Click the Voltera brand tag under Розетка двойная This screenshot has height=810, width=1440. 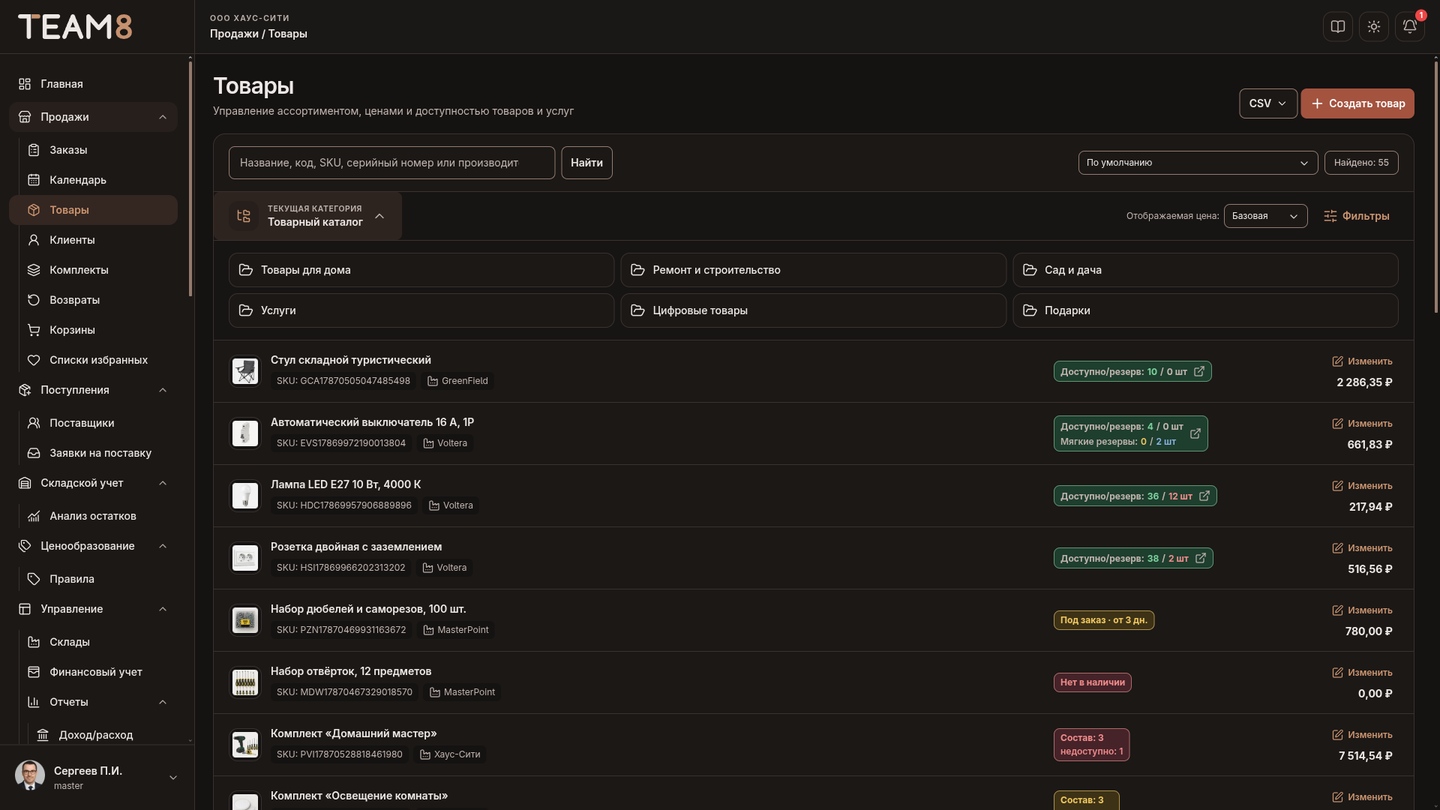pyautogui.click(x=445, y=568)
